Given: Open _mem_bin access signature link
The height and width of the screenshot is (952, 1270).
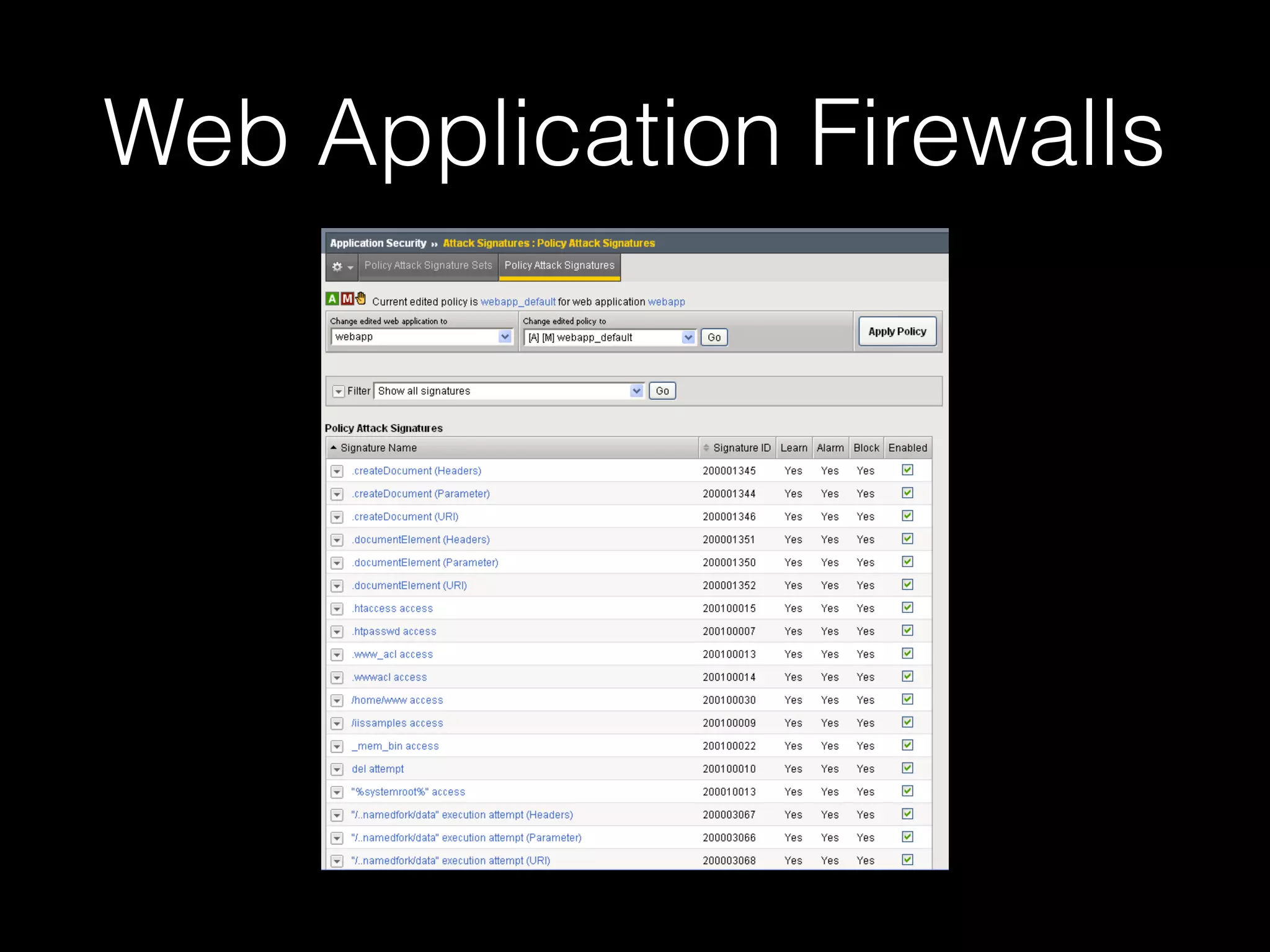Looking at the screenshot, I should 395,746.
